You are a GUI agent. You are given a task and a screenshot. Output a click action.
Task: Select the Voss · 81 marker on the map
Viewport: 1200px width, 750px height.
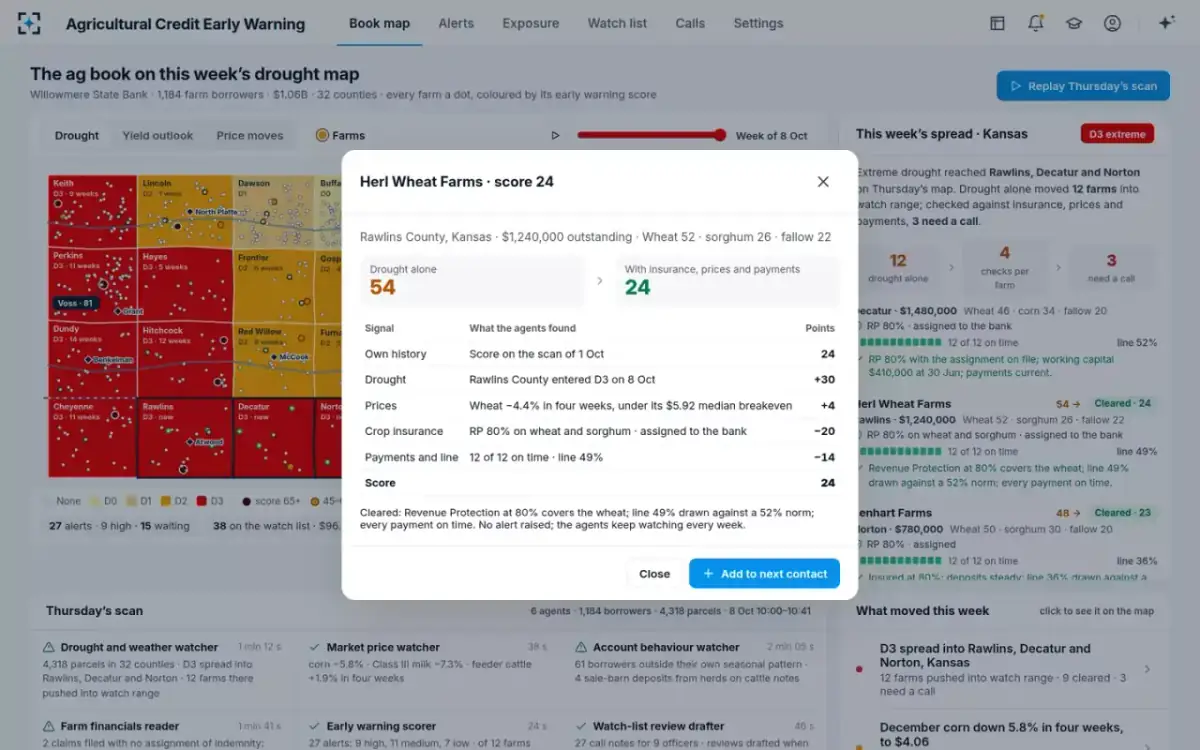pos(74,303)
